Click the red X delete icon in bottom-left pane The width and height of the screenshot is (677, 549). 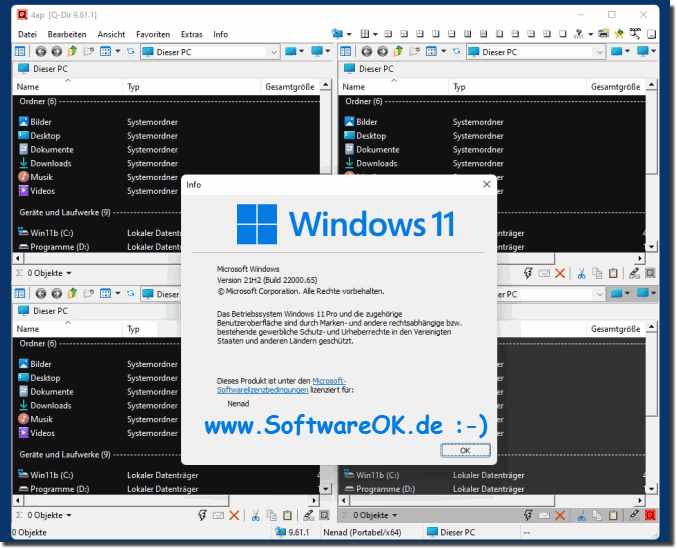click(234, 515)
